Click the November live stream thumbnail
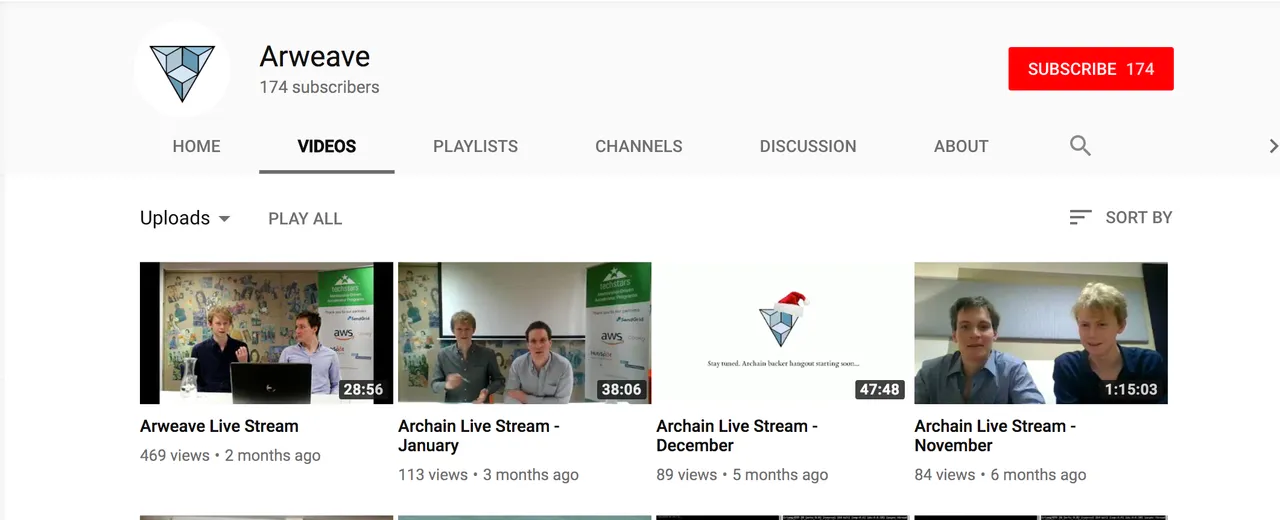Viewport: 1280px width, 520px height. point(1040,333)
